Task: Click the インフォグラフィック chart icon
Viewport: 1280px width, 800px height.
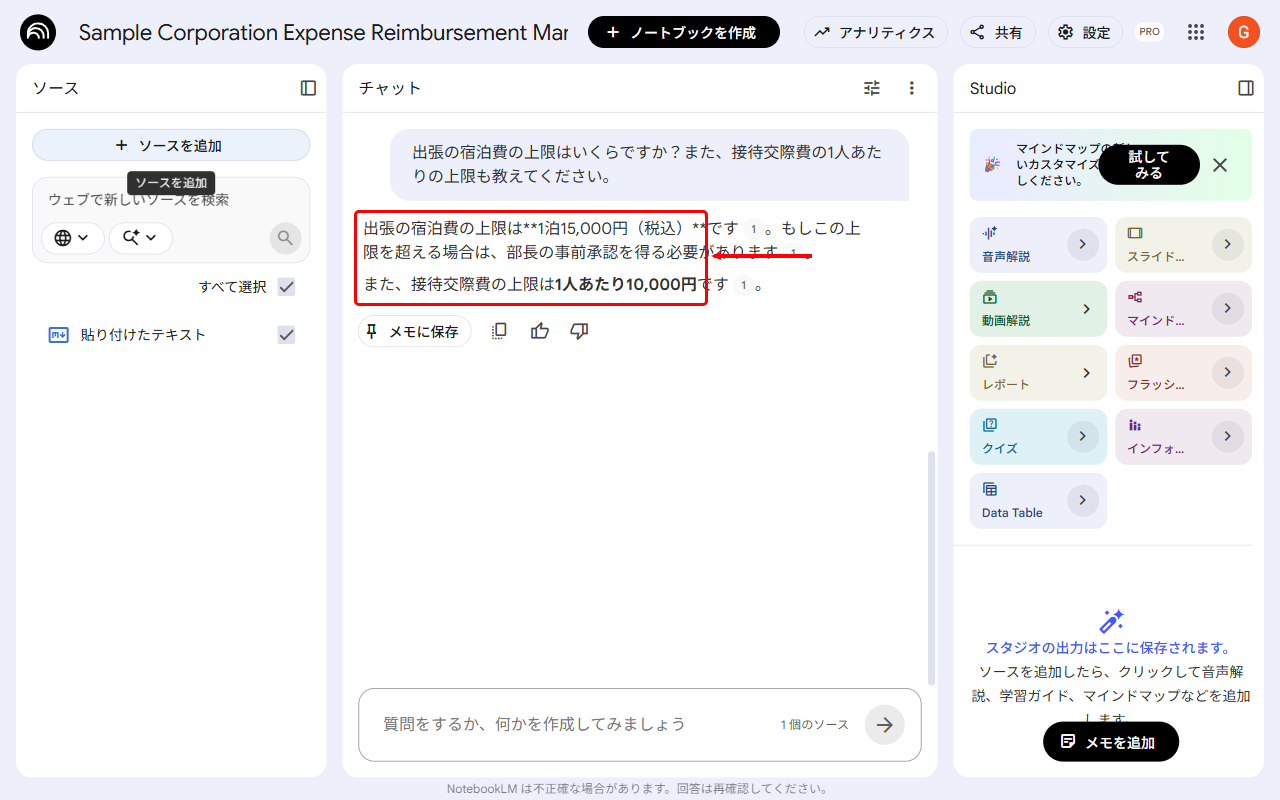Action: coord(1135,425)
